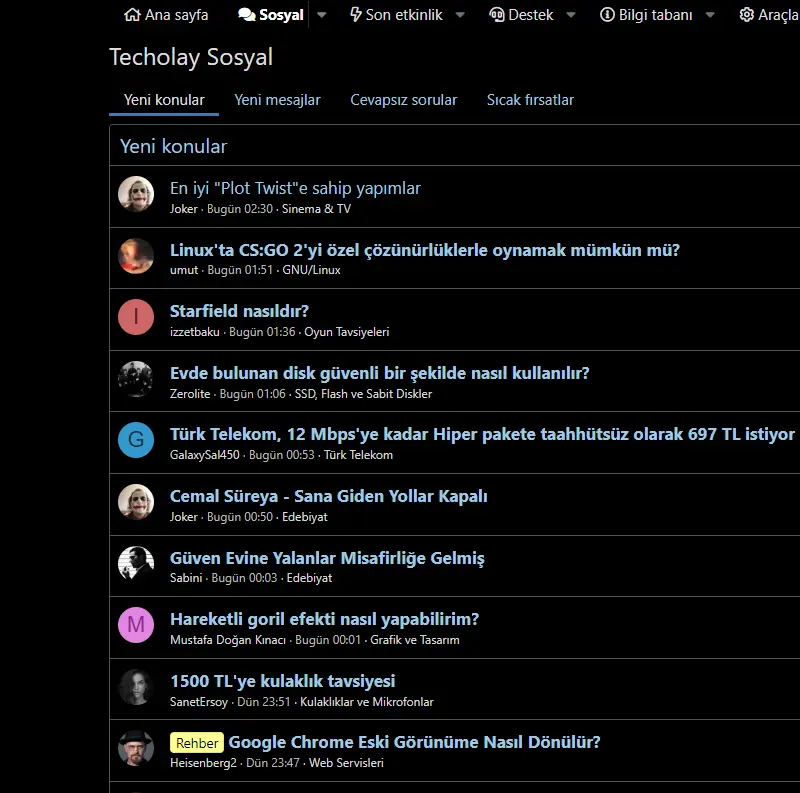
Task: Open the Linux'ta CS:GO 2 thread
Action: point(424,250)
